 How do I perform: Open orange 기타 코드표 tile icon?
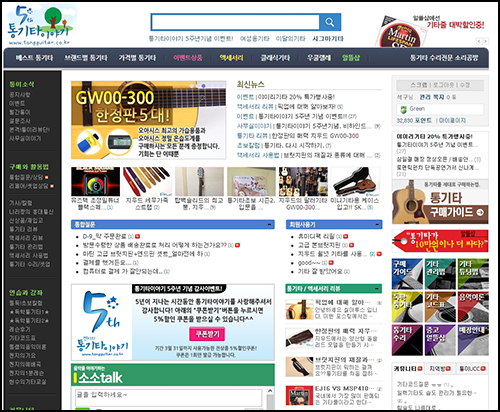click(x=440, y=307)
